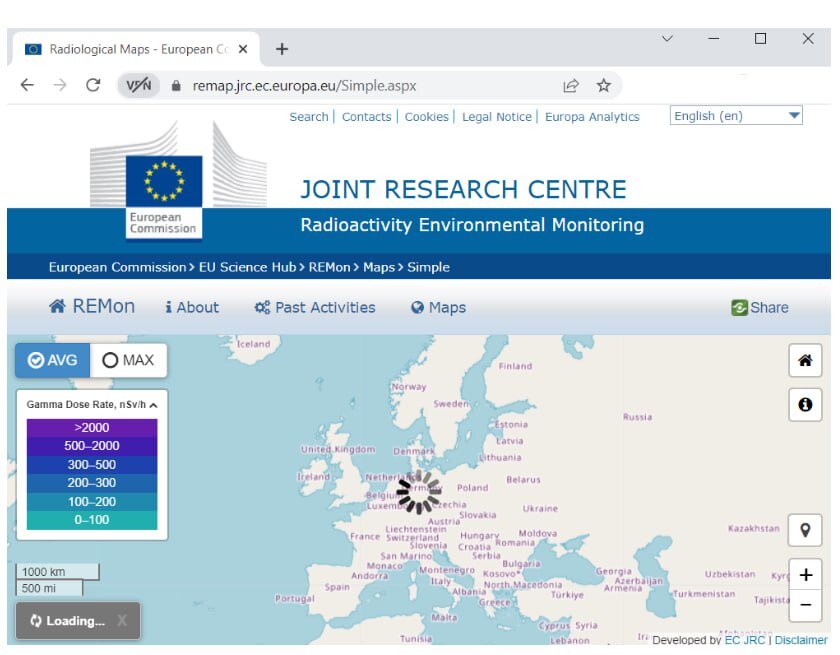
Task: Open the REMon home menu item
Action: pyautogui.click(x=92, y=307)
